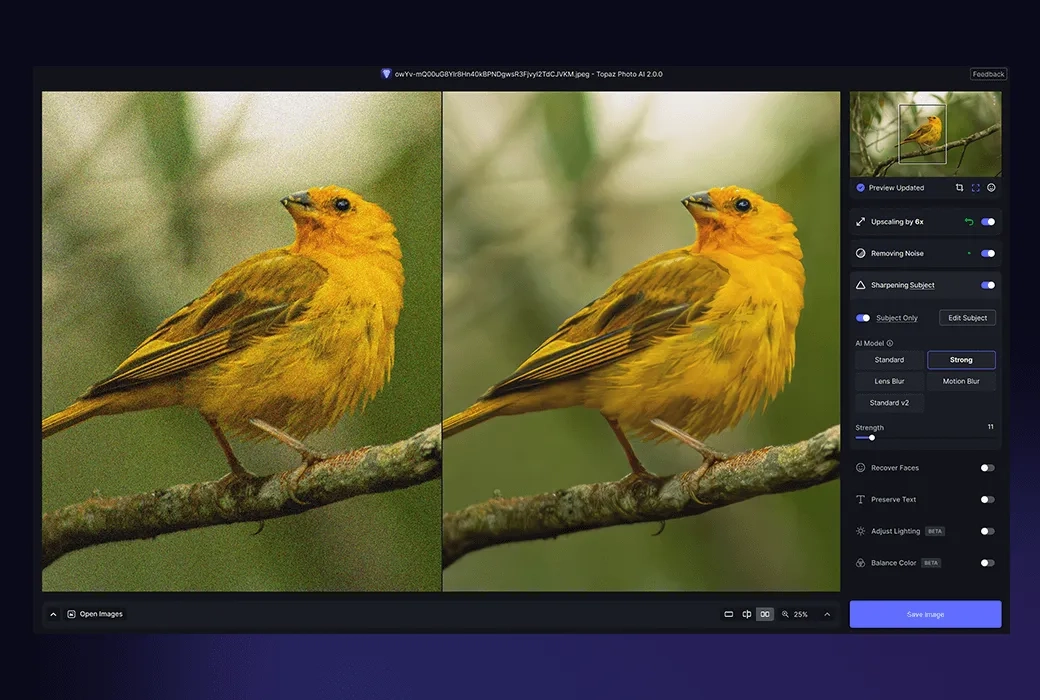This screenshot has width=1040, height=700.
Task: Click the original noisy bird preview
Action: coord(241,341)
